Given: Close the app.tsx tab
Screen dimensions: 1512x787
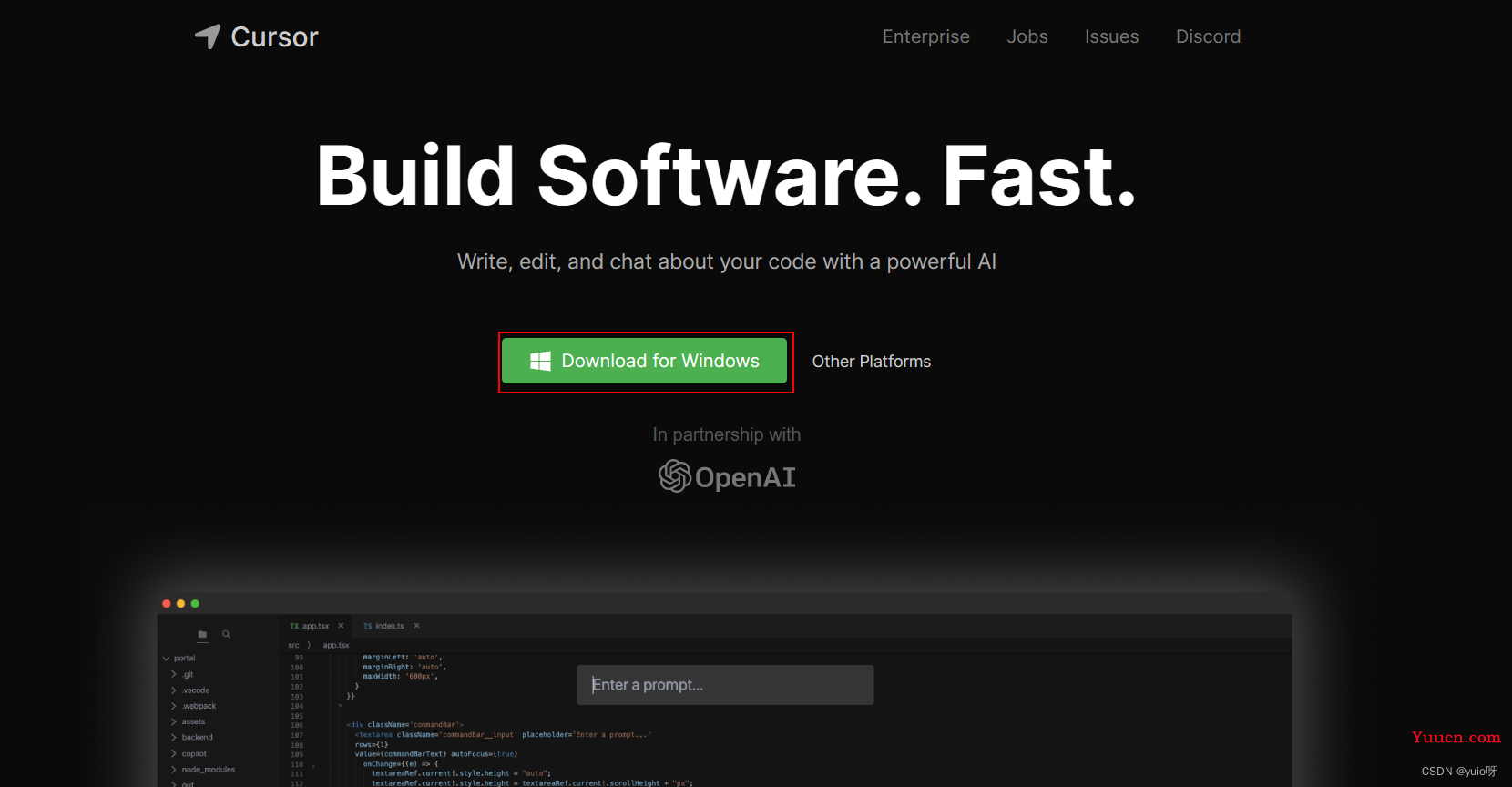Looking at the screenshot, I should coord(341,626).
